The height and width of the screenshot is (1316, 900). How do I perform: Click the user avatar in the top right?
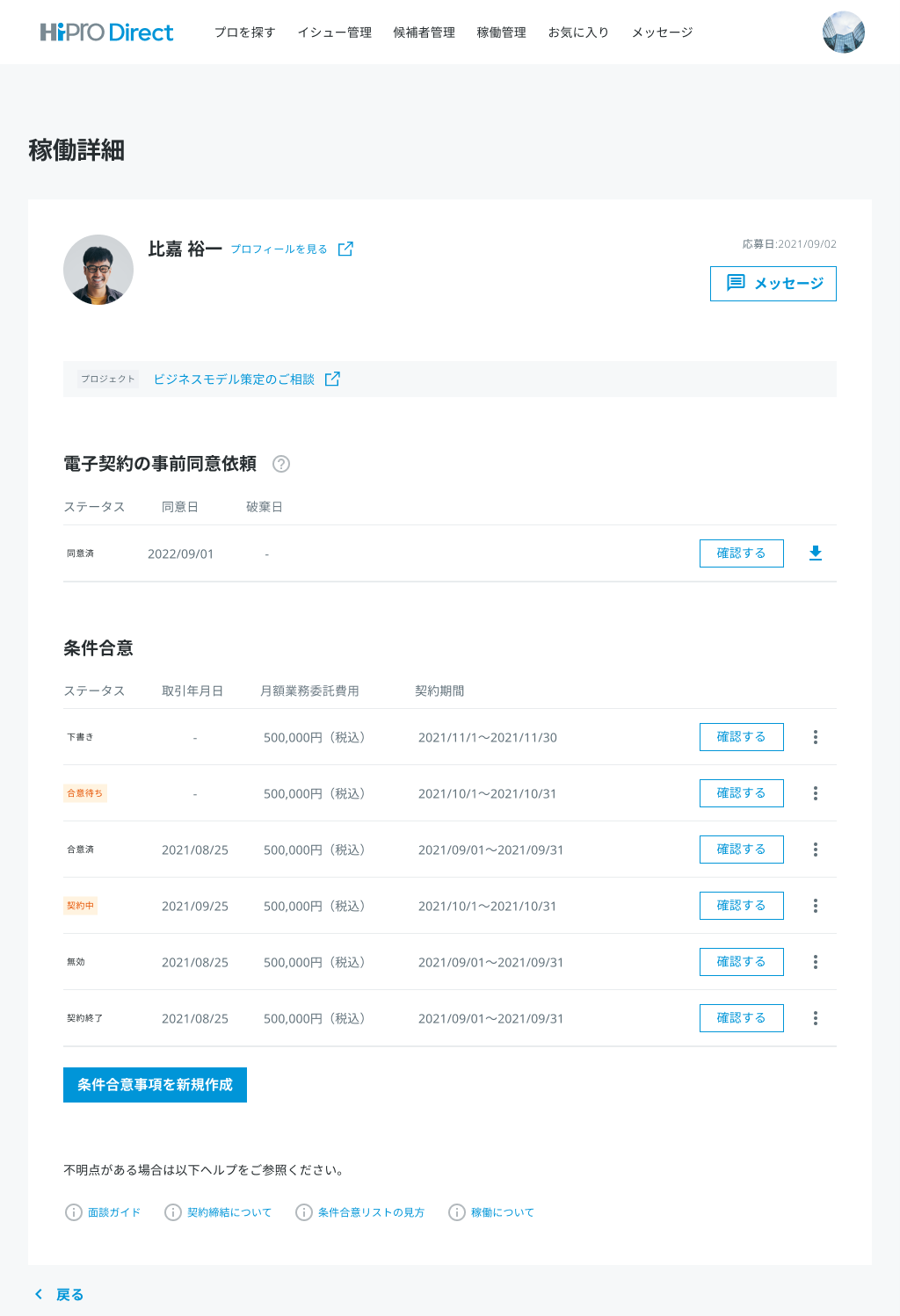coord(843,33)
